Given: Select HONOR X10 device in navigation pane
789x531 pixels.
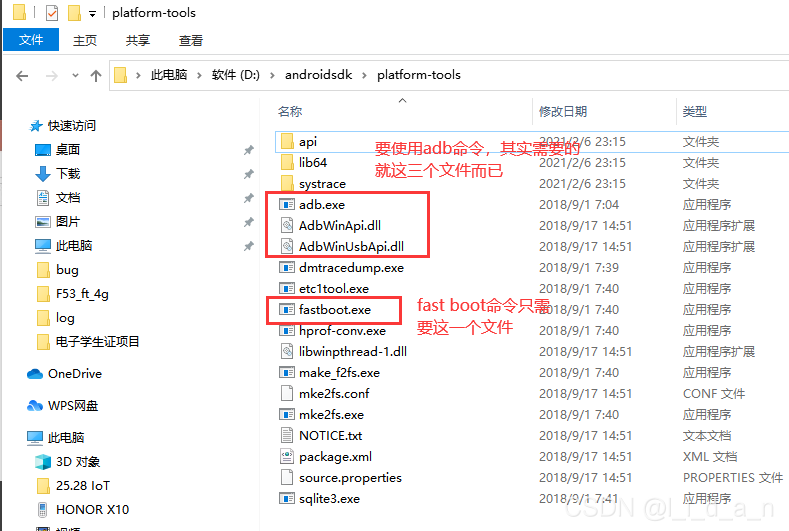Looking at the screenshot, I should (x=93, y=510).
